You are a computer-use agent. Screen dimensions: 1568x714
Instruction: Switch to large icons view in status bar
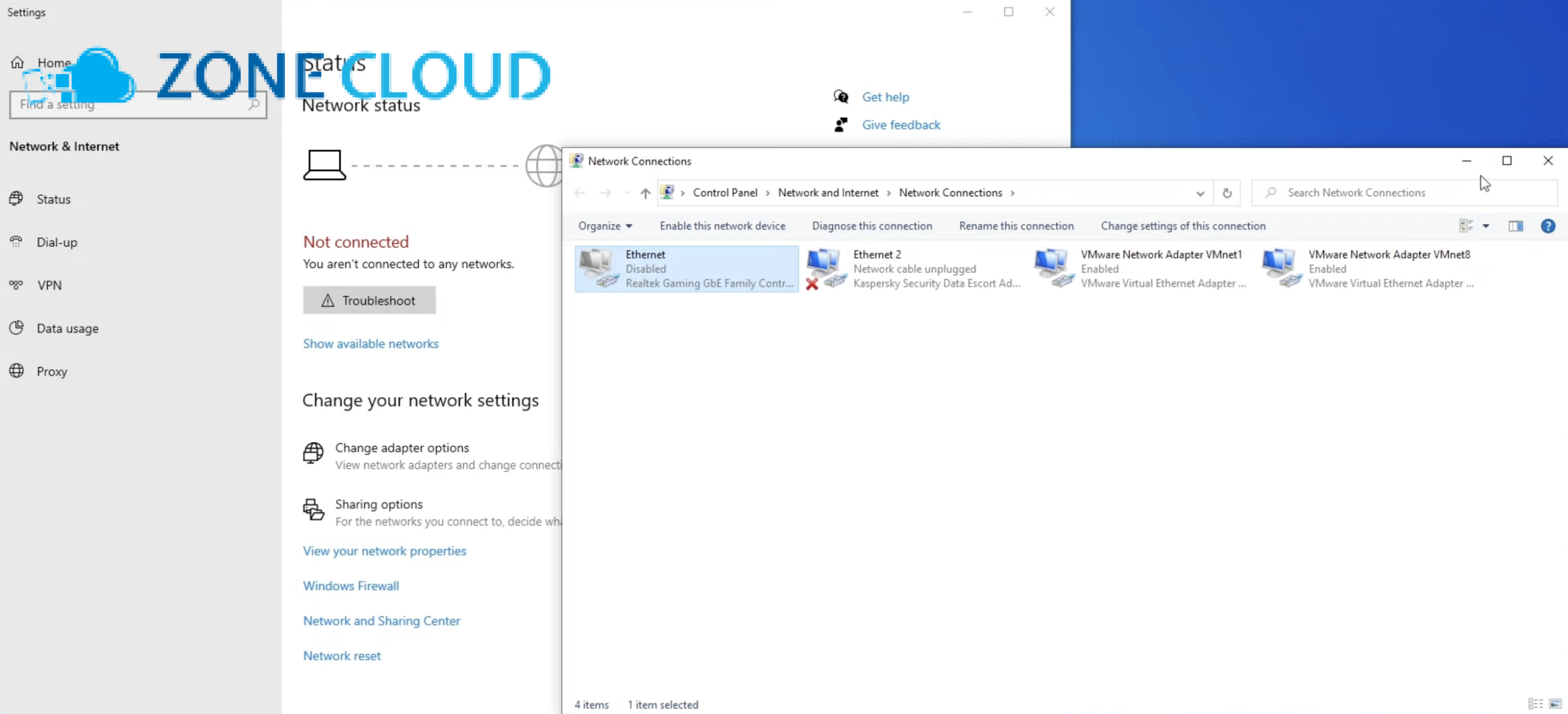click(1555, 704)
